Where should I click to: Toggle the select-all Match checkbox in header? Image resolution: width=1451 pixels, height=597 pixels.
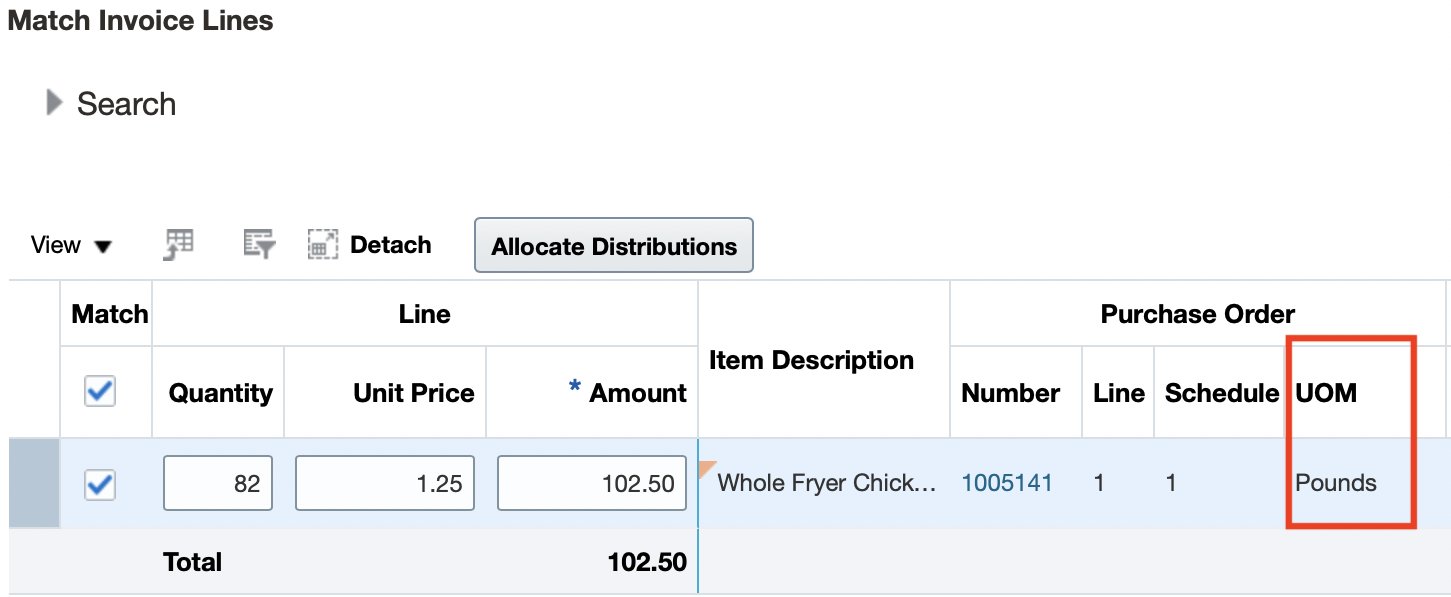[x=100, y=392]
